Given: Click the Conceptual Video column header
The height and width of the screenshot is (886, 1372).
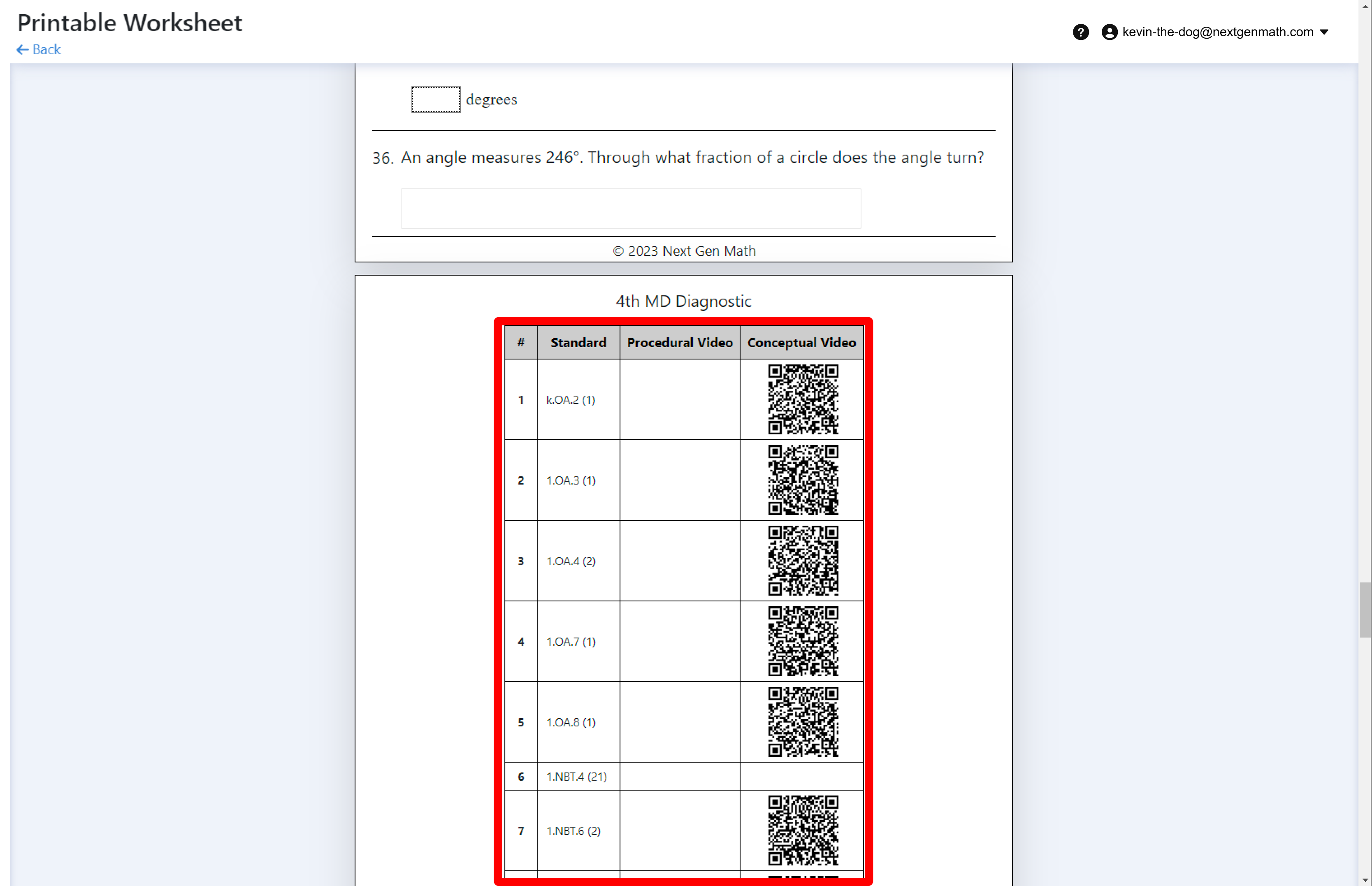Looking at the screenshot, I should (801, 342).
